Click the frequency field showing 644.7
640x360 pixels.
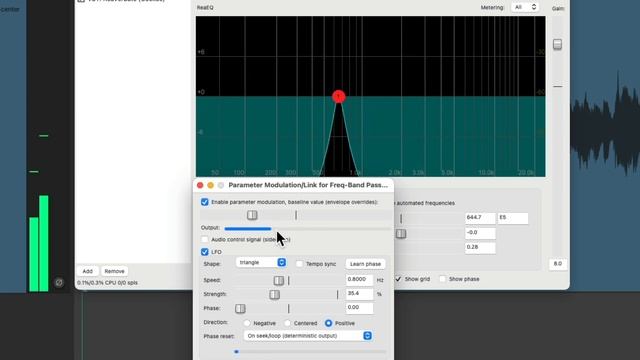[480, 218]
